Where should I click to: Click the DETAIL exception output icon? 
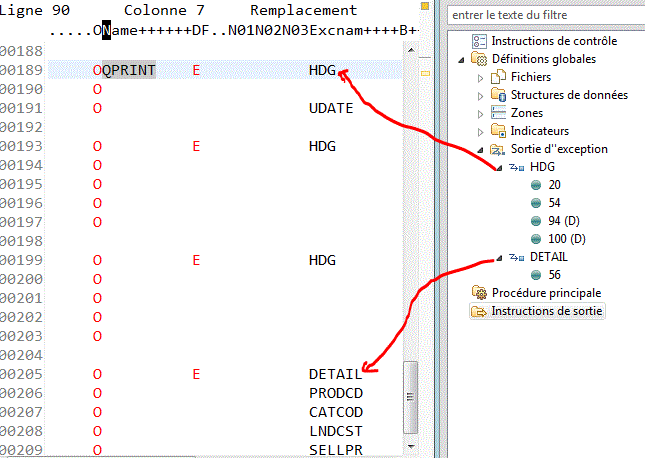tap(517, 257)
